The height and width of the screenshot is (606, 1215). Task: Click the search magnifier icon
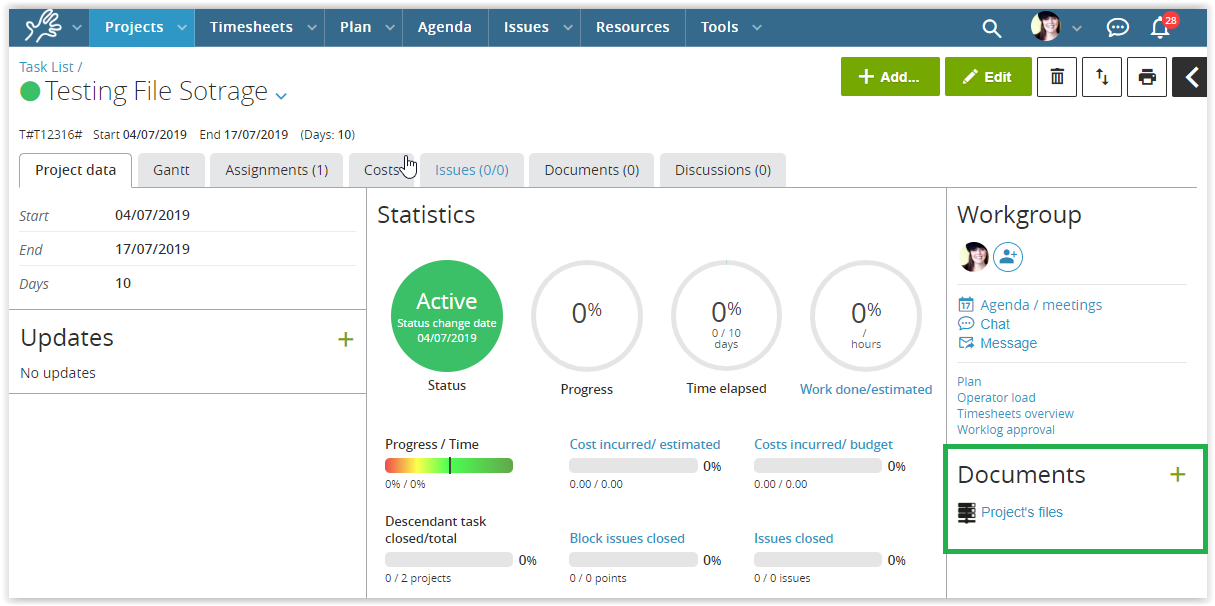pyautogui.click(x=991, y=28)
